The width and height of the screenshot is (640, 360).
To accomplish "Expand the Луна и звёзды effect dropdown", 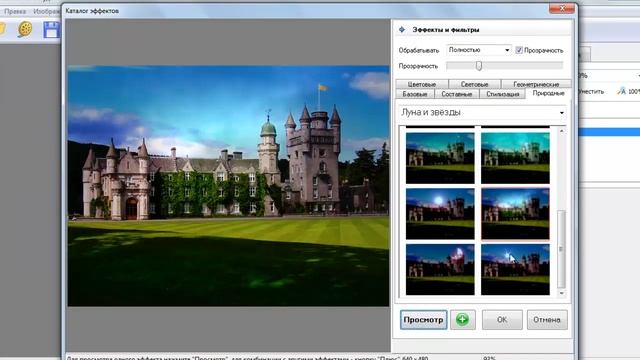I will [482, 112].
